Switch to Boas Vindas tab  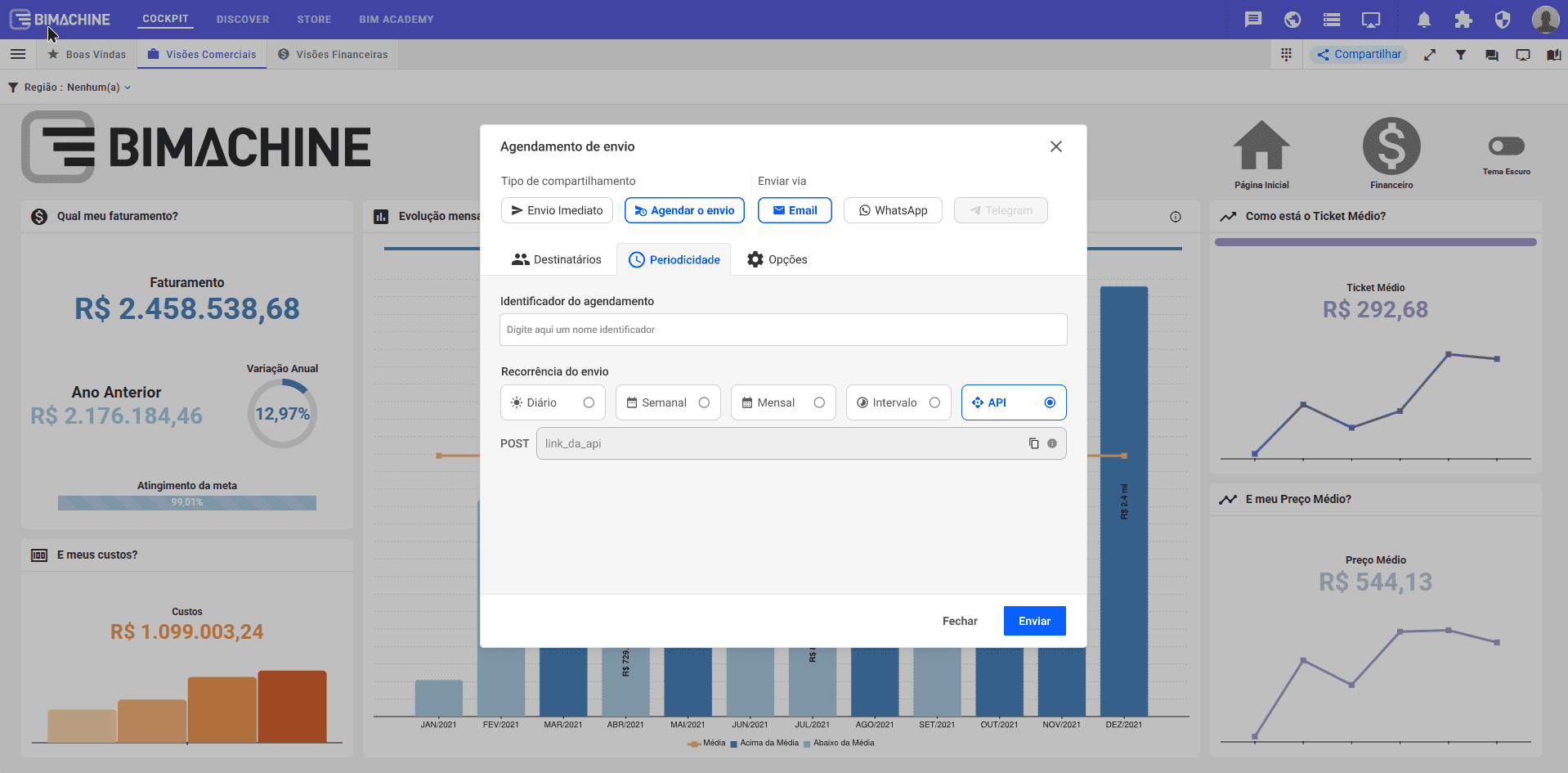(87, 55)
